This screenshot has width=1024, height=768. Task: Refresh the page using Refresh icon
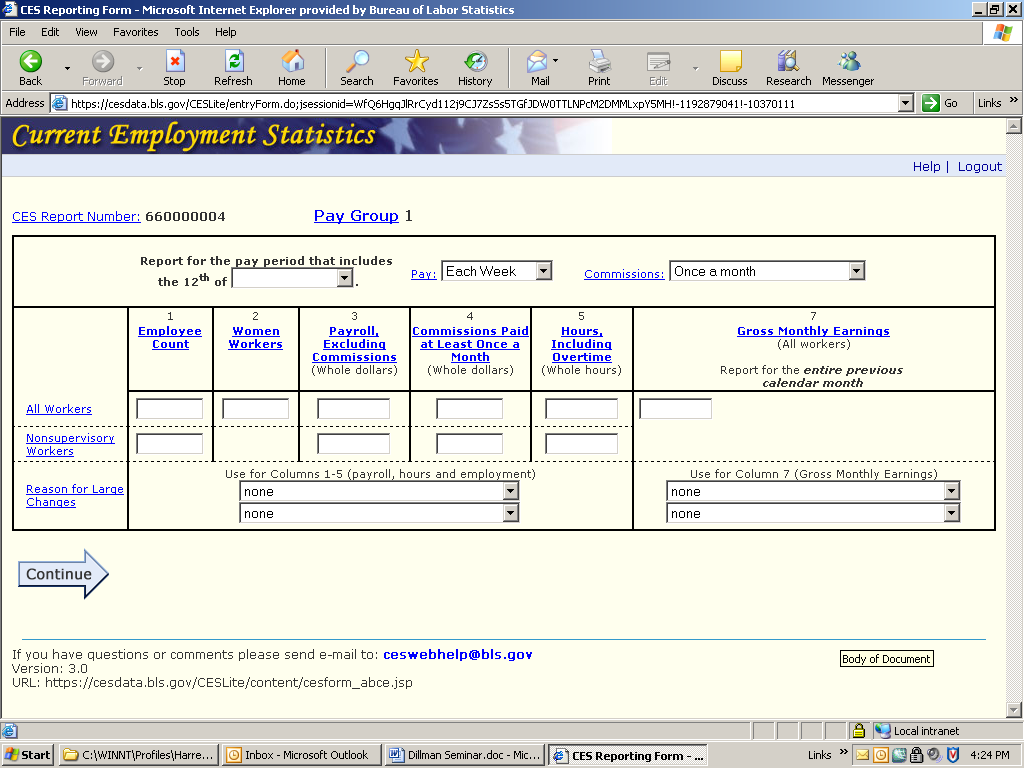pos(233,62)
